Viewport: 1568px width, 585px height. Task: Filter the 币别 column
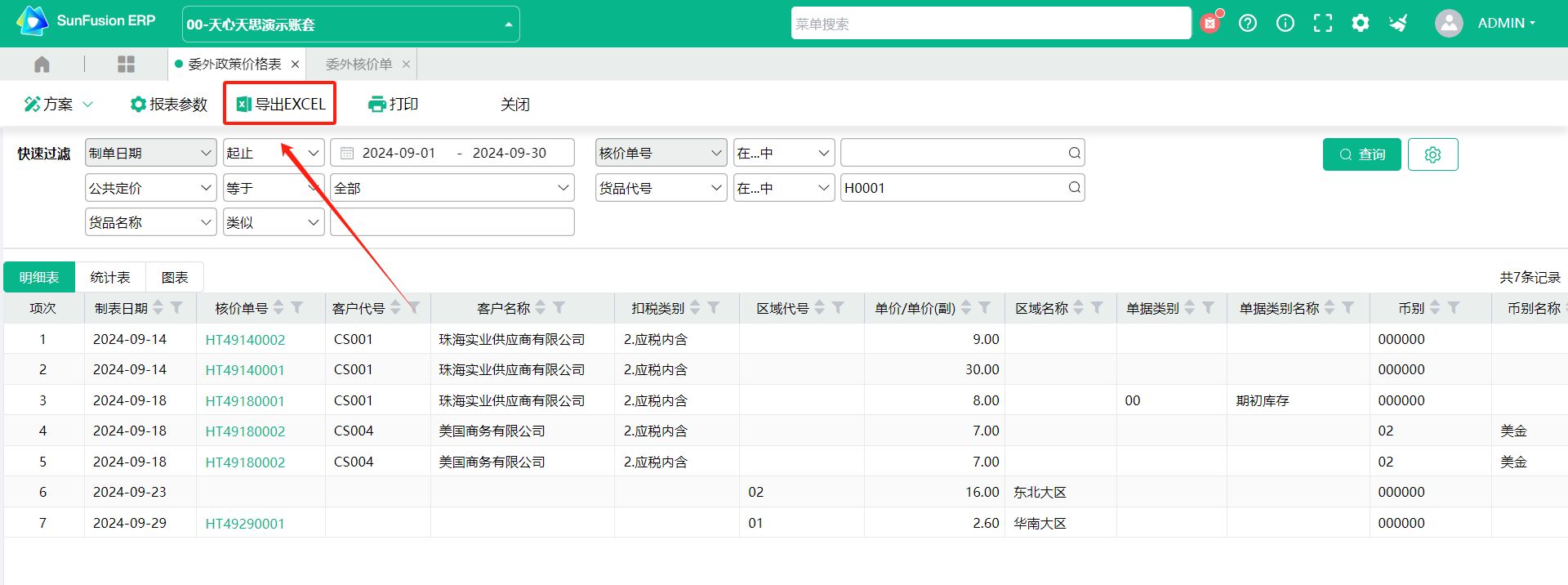point(1454,308)
